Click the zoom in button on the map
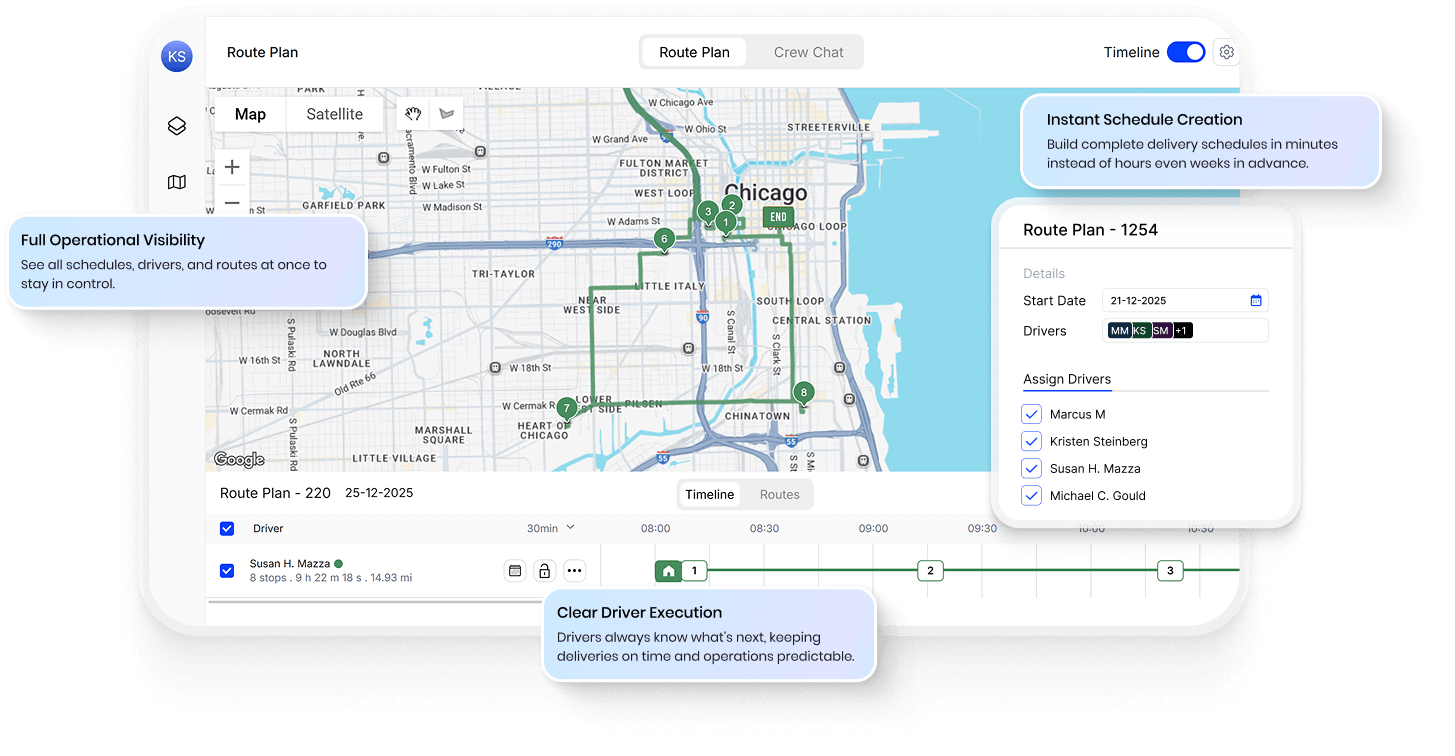Viewport: 1455px width, 756px height. coord(231,166)
